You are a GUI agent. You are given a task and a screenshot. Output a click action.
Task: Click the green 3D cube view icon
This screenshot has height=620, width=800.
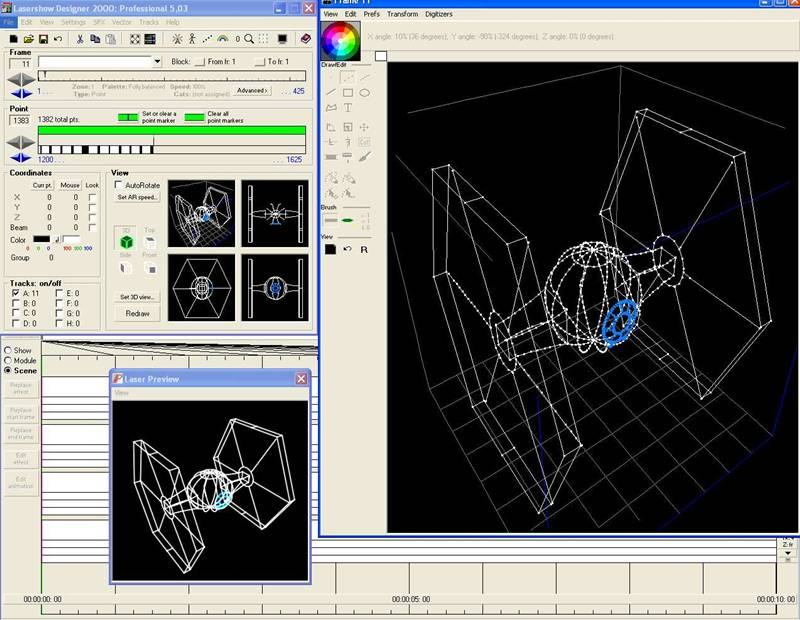127,242
